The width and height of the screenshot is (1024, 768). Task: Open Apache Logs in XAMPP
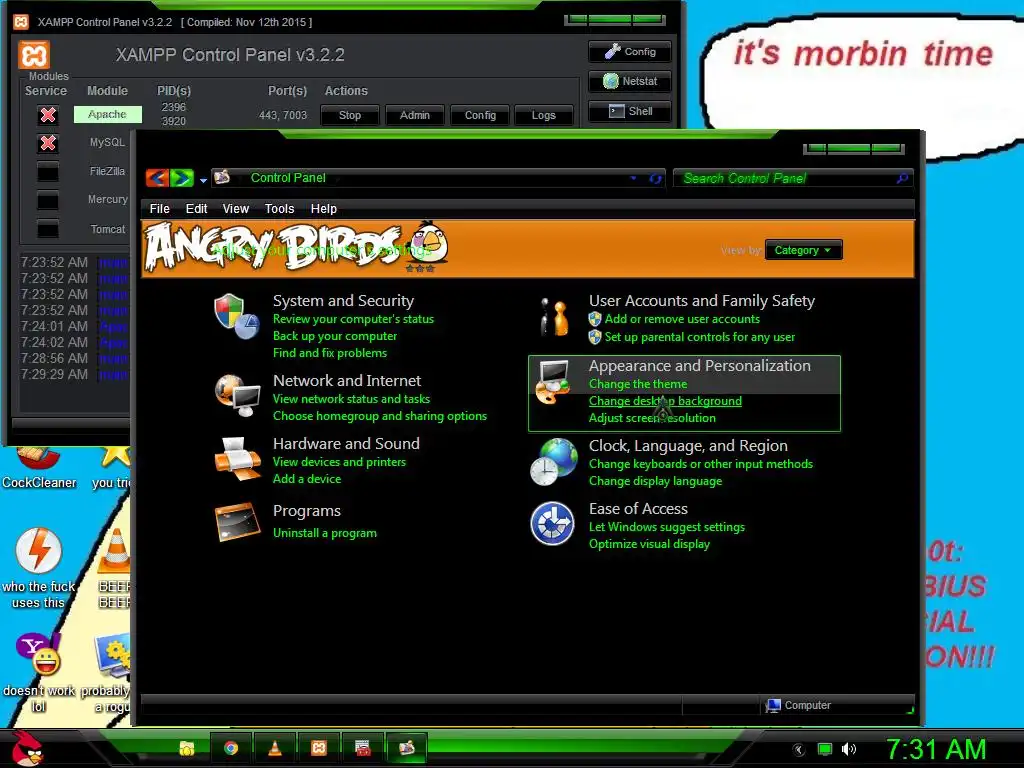click(543, 115)
